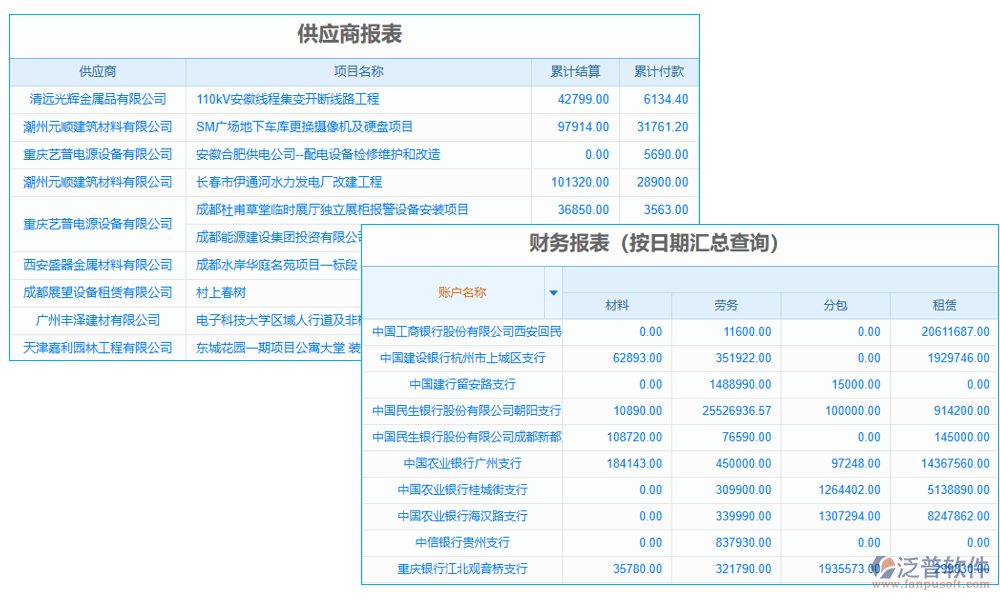Screen dimensions: 1000x600
Task: Open the 账户名称 filter dropdown arrow
Action: click(554, 291)
